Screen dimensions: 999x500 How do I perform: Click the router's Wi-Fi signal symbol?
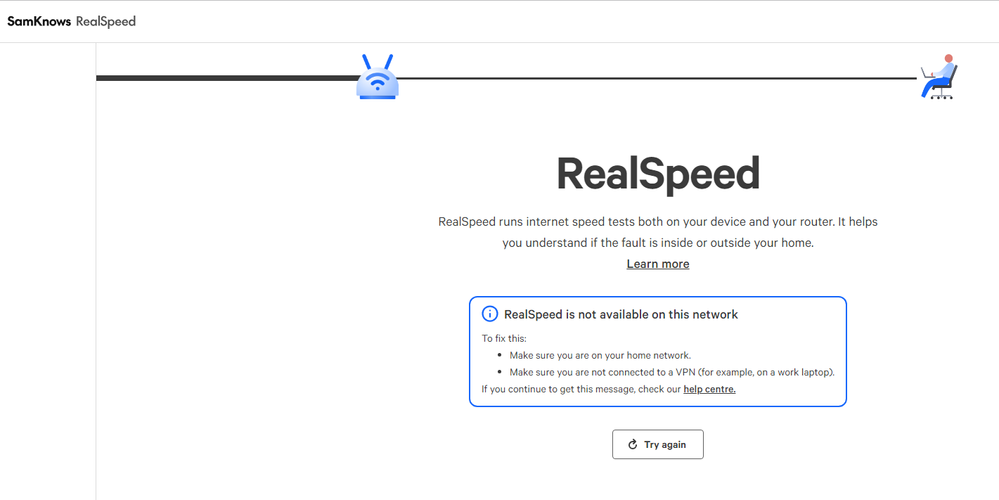(x=378, y=82)
